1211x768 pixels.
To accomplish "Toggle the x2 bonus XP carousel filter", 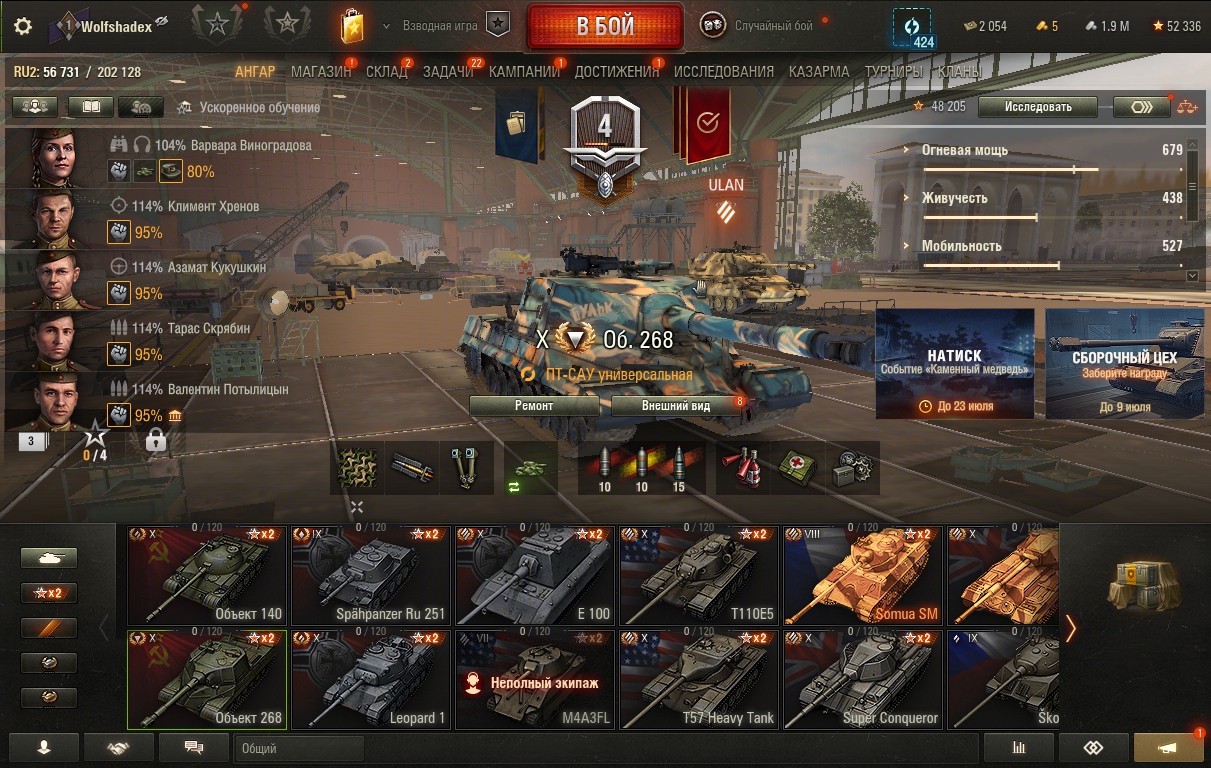I will (x=49, y=593).
